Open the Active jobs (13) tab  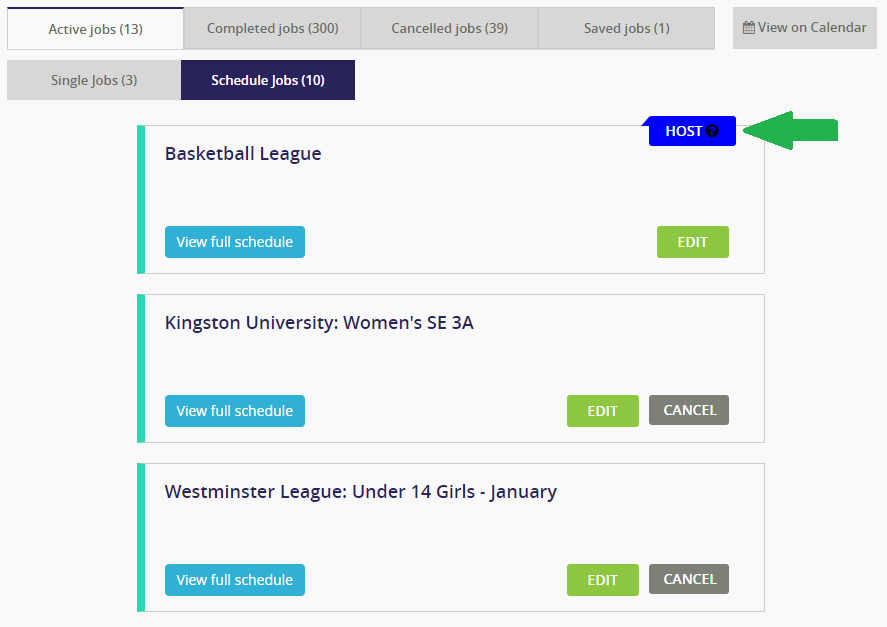[95, 28]
